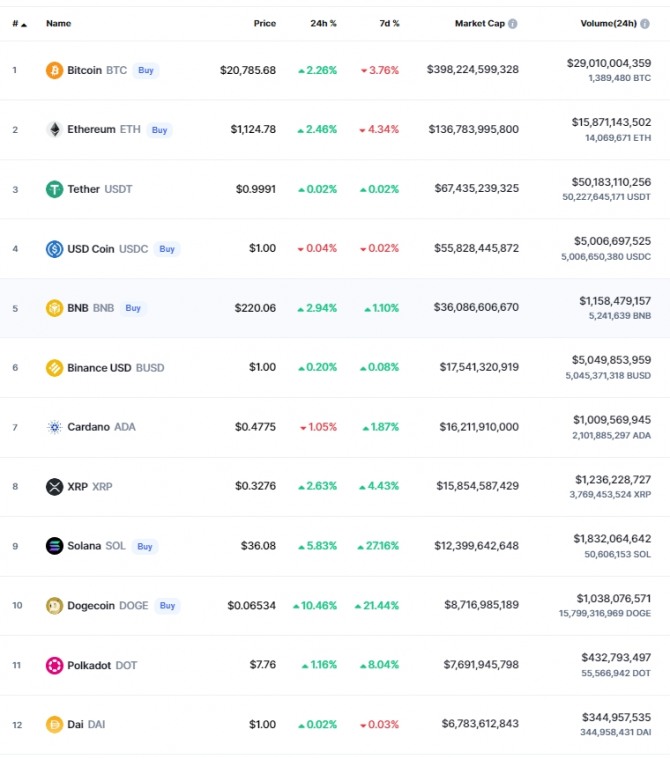Sort by the Name column header

[x=58, y=23]
